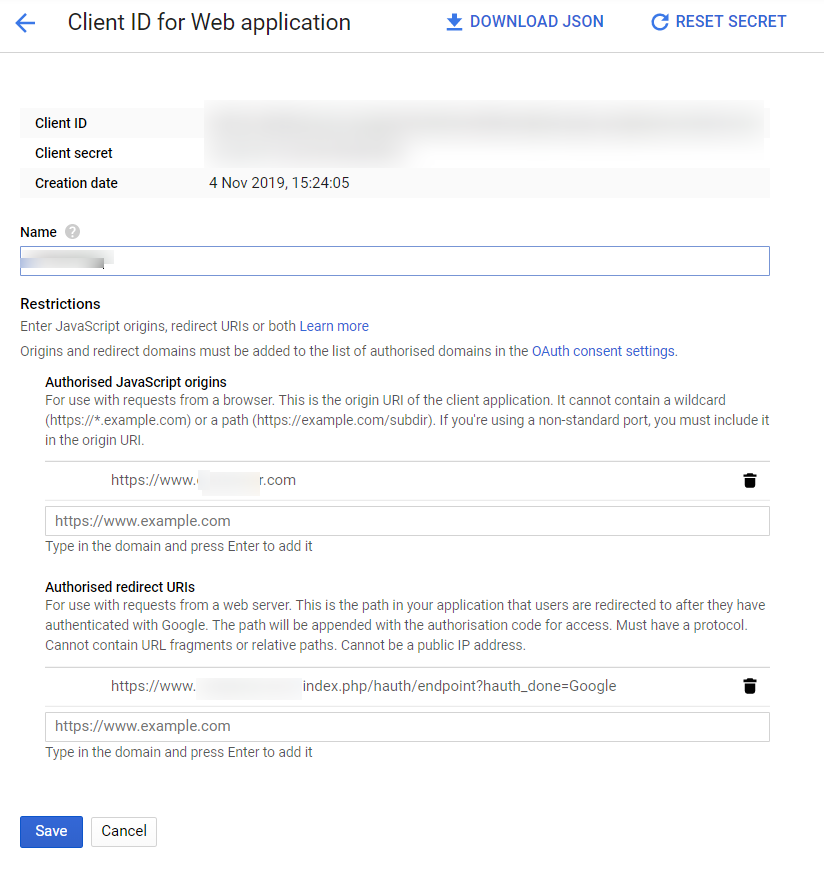Delete the authorised JavaScript origin entry
The width and height of the screenshot is (824, 874).
pyautogui.click(x=750, y=480)
